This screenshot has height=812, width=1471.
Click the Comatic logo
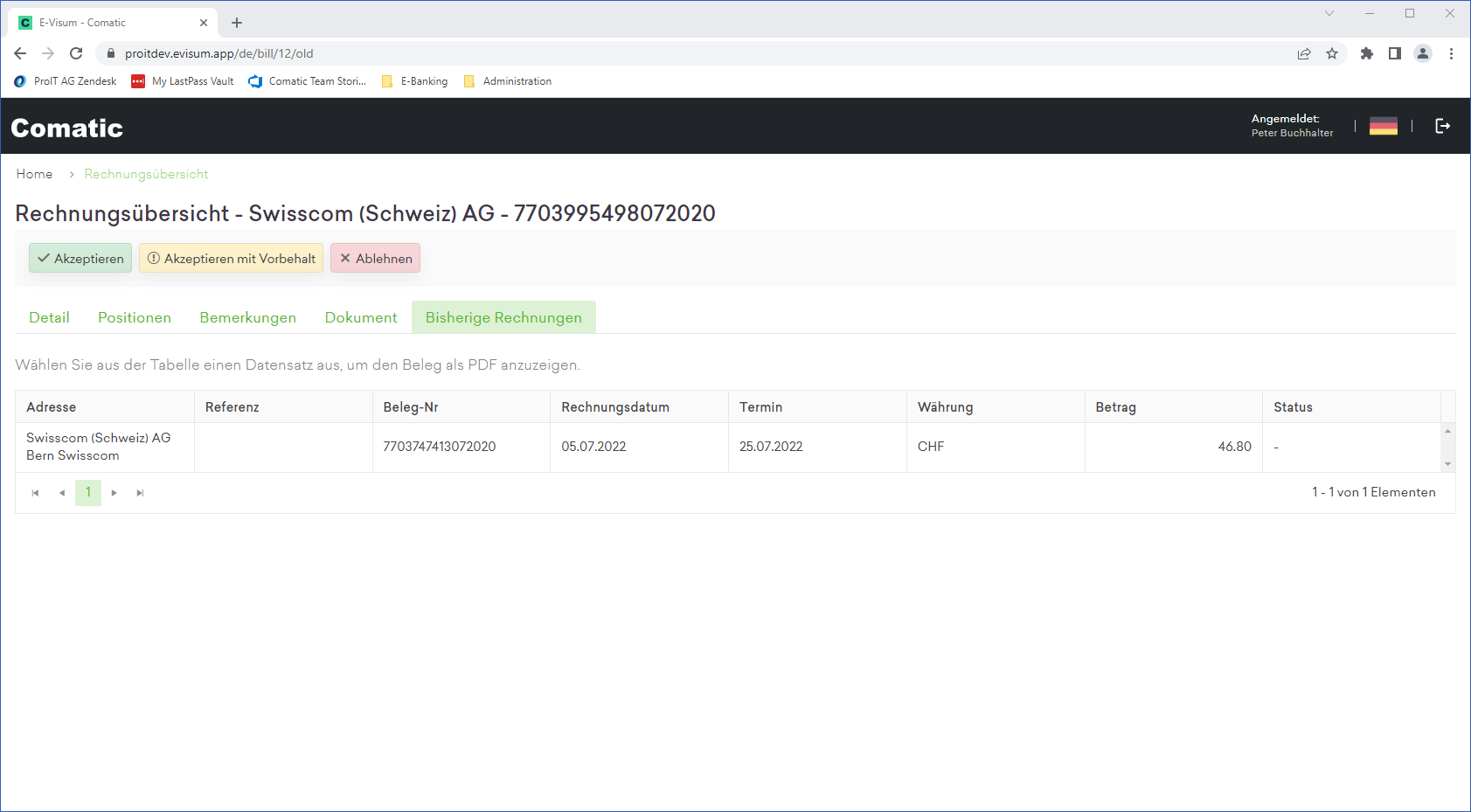[67, 128]
